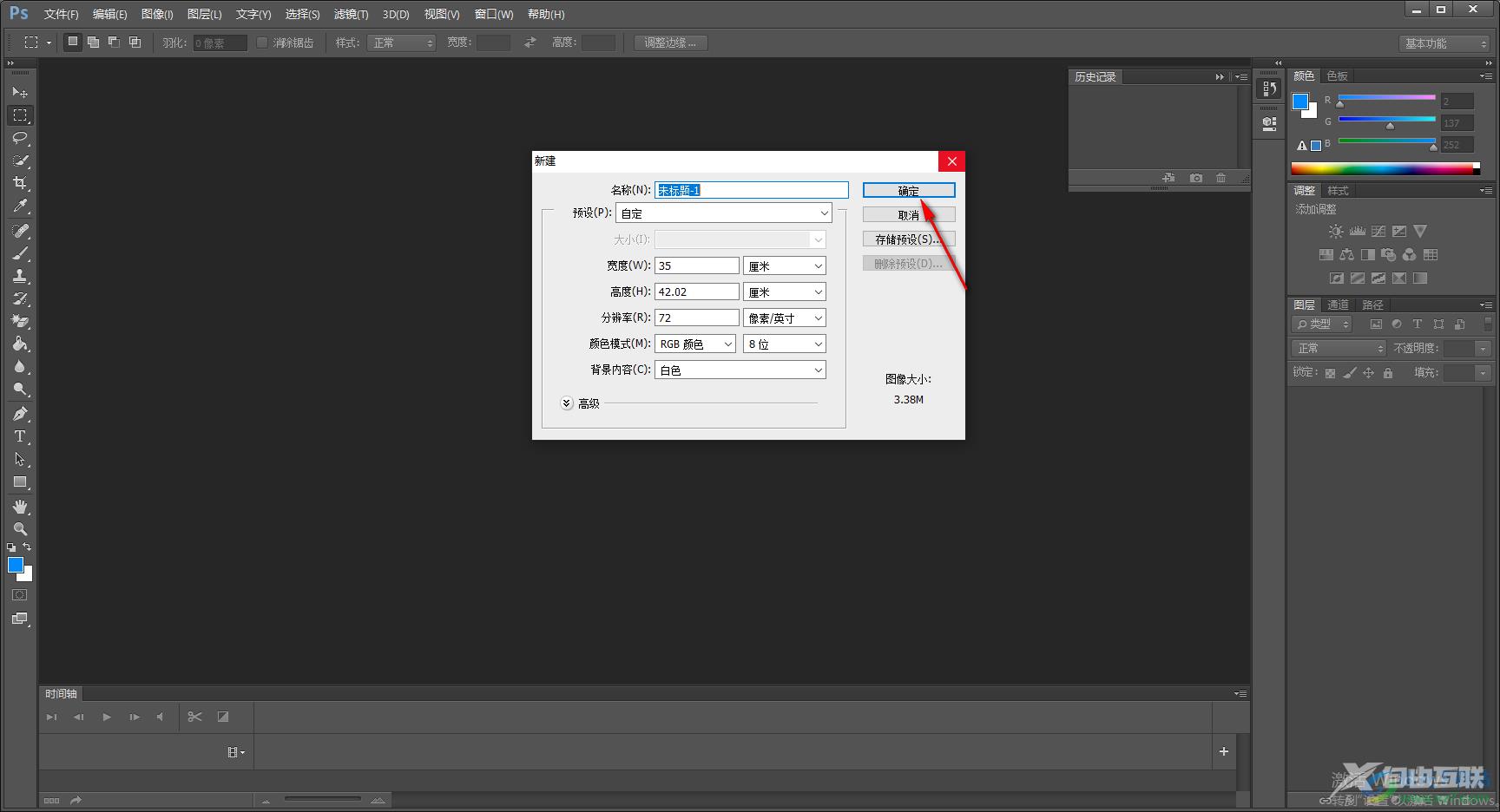Switch to the 通道 tab
Screen dimensions: 1500x812
point(1338,305)
